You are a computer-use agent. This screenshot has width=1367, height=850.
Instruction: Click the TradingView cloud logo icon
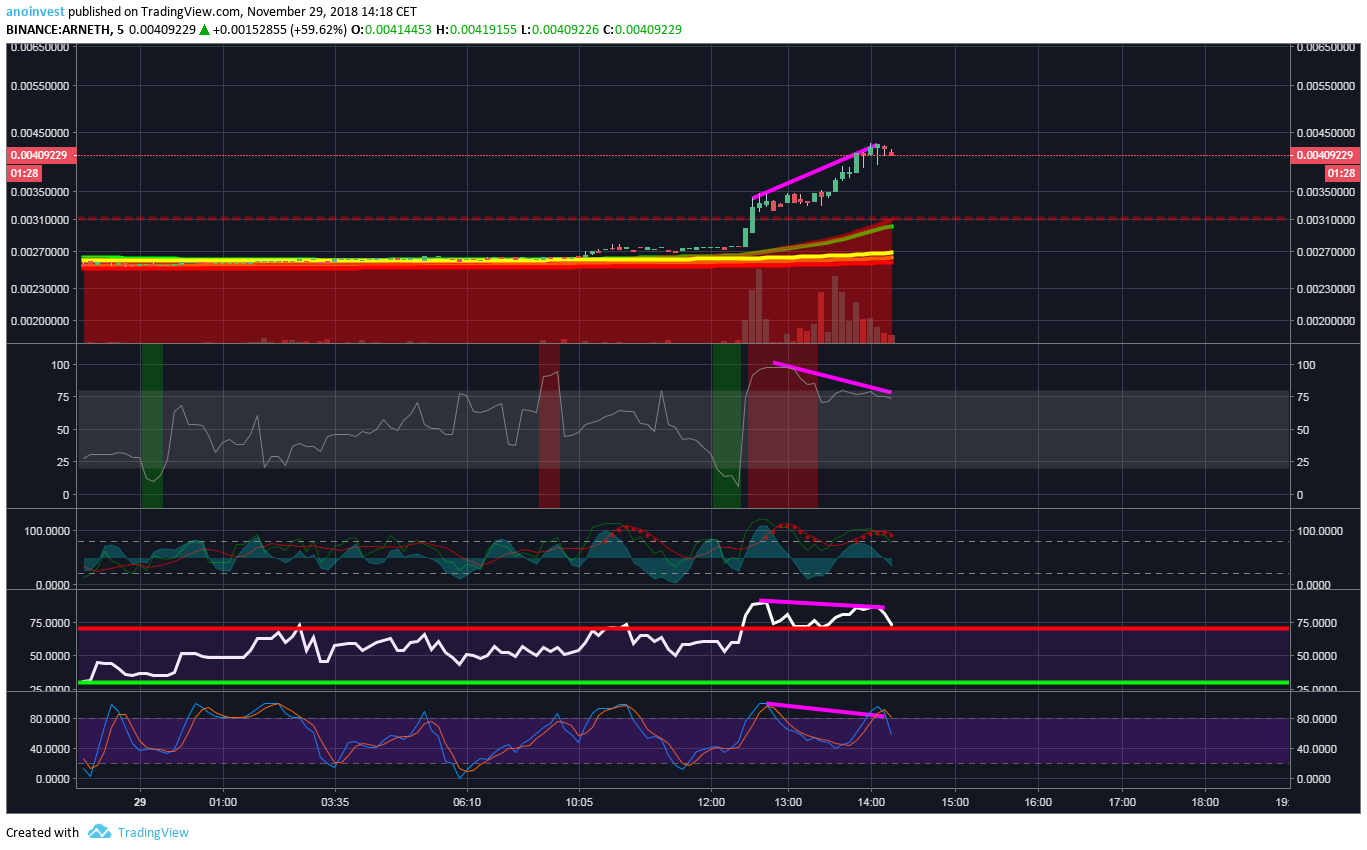click(x=99, y=831)
